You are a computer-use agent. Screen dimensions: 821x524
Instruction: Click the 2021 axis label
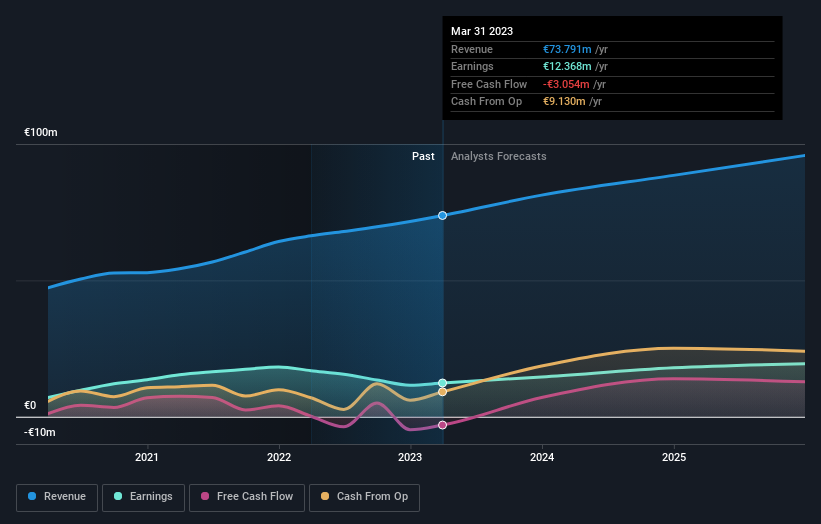(147, 457)
